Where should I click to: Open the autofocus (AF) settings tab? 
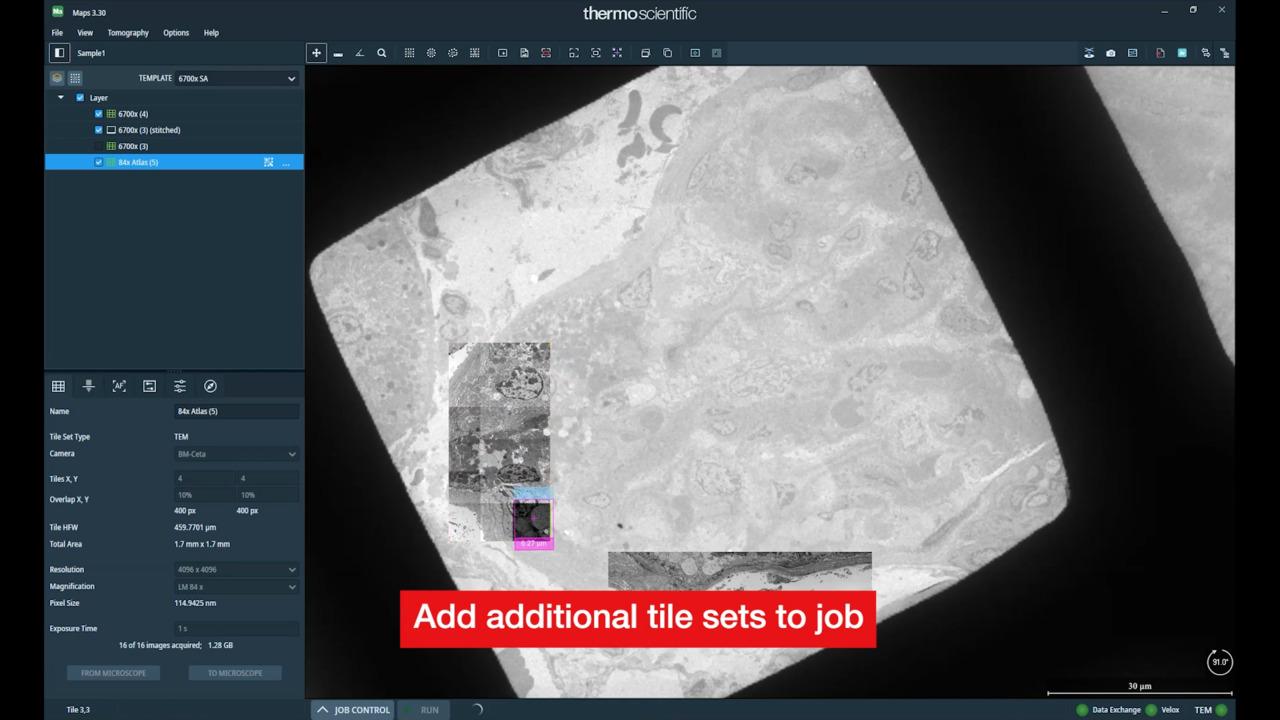119,386
